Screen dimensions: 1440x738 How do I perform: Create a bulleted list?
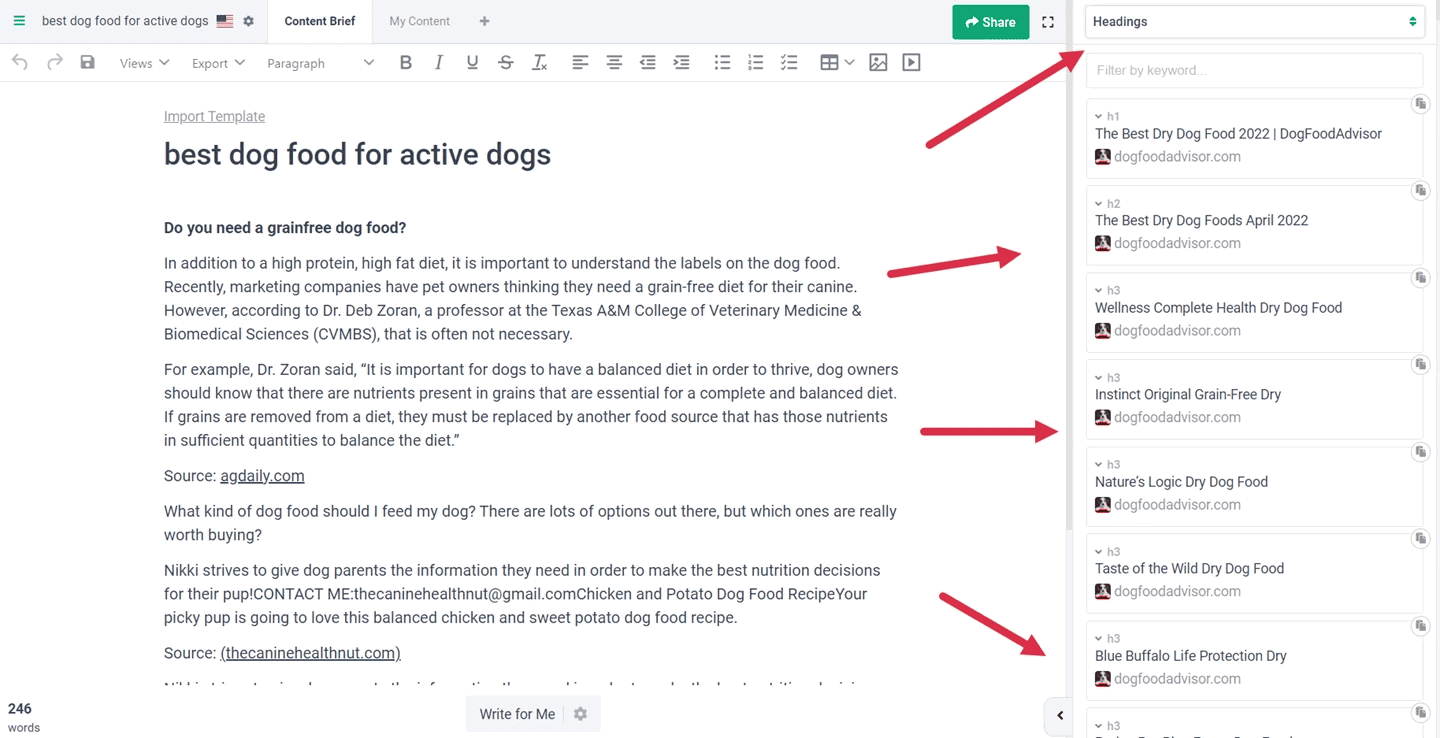coord(722,63)
